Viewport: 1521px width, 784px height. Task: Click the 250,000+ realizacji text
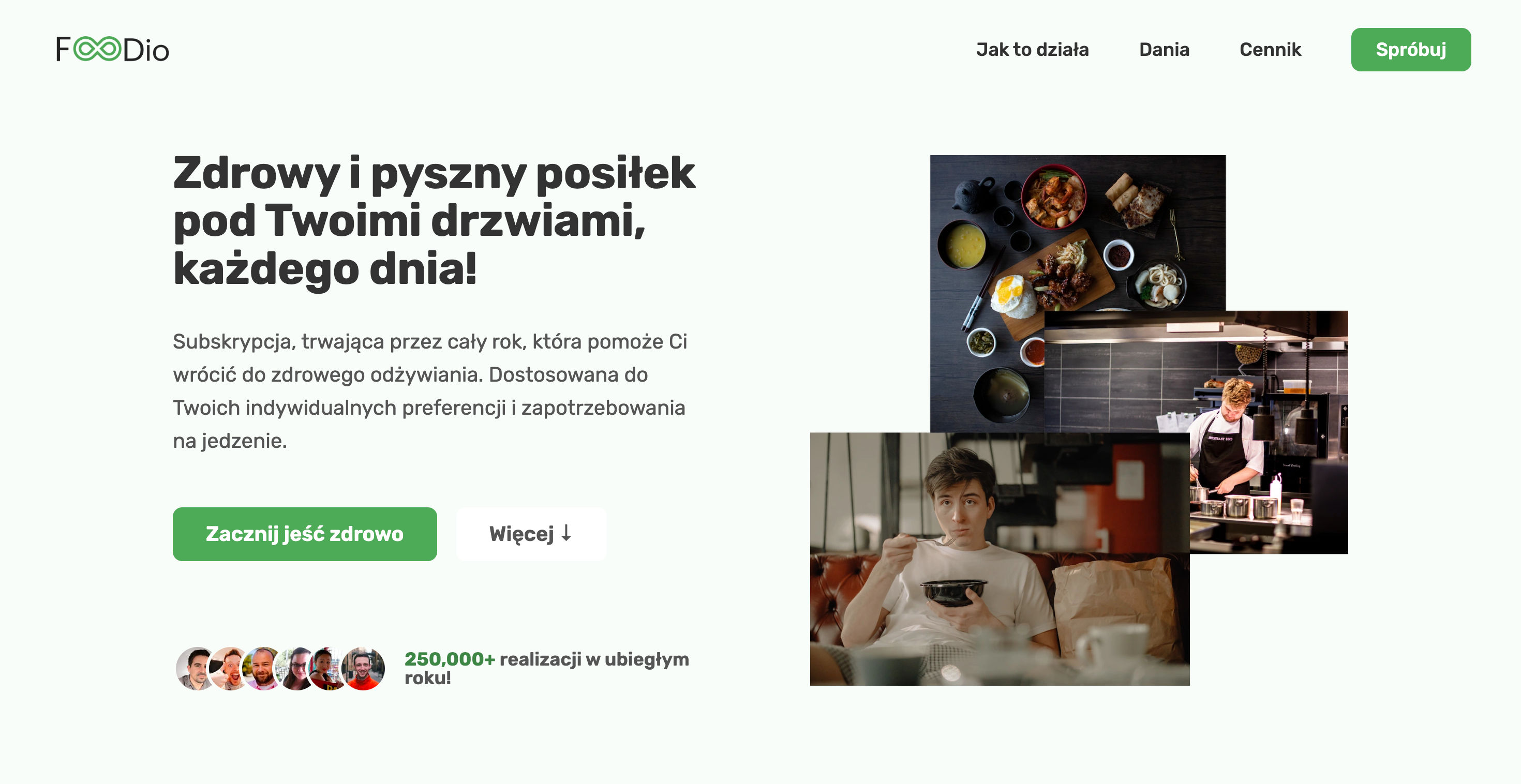[x=547, y=668]
